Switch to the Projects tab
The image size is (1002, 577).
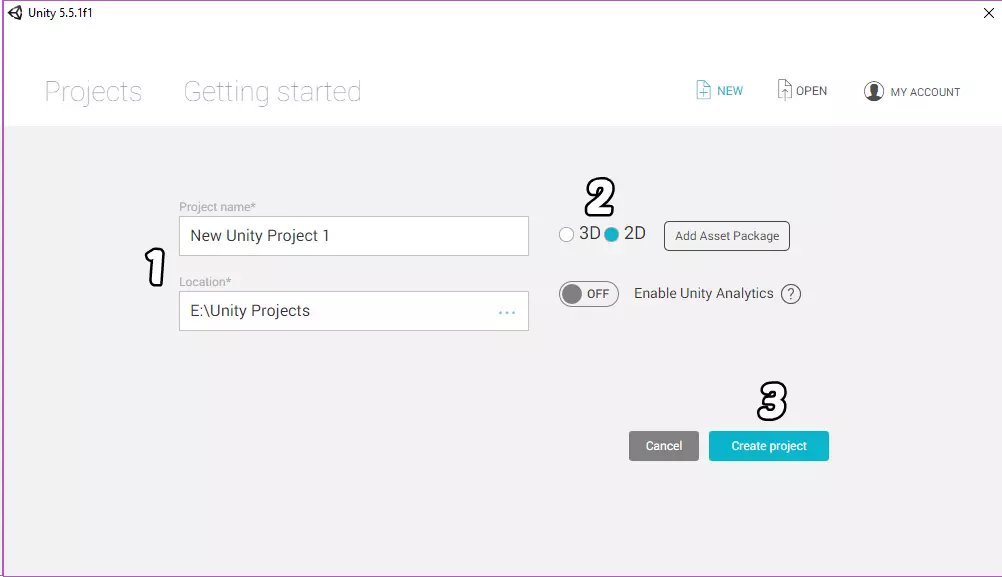(x=93, y=92)
